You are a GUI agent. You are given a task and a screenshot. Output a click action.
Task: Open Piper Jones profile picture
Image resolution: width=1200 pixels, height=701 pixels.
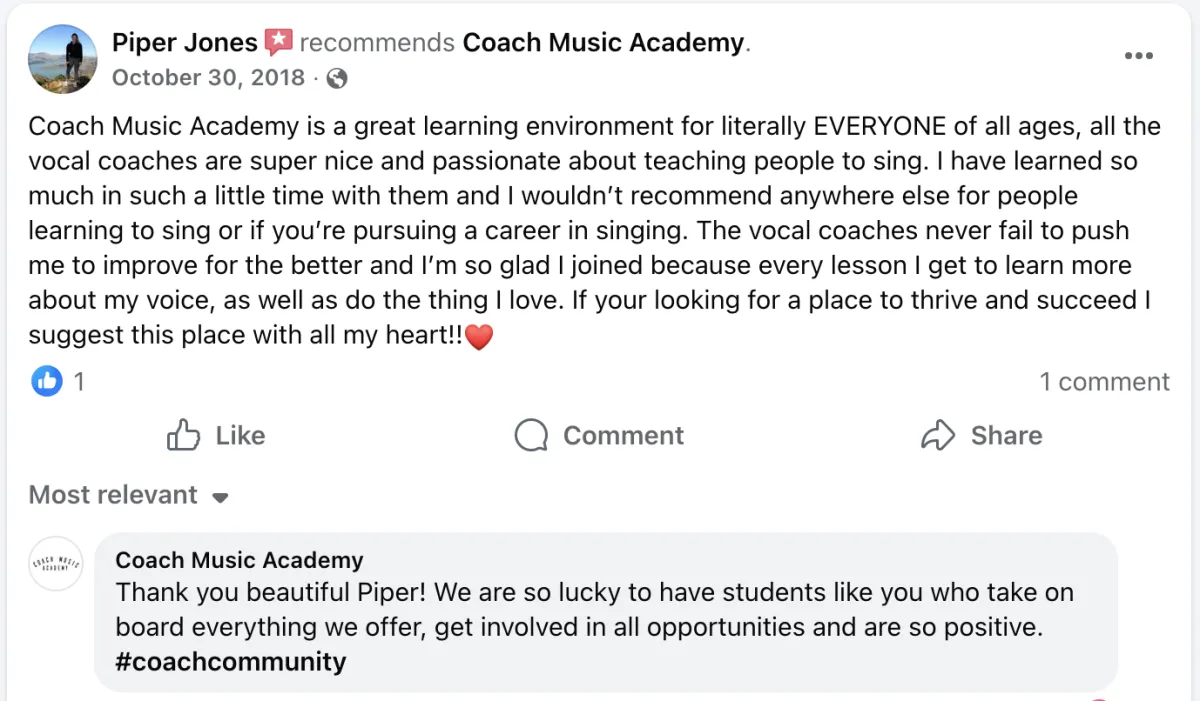point(63,59)
